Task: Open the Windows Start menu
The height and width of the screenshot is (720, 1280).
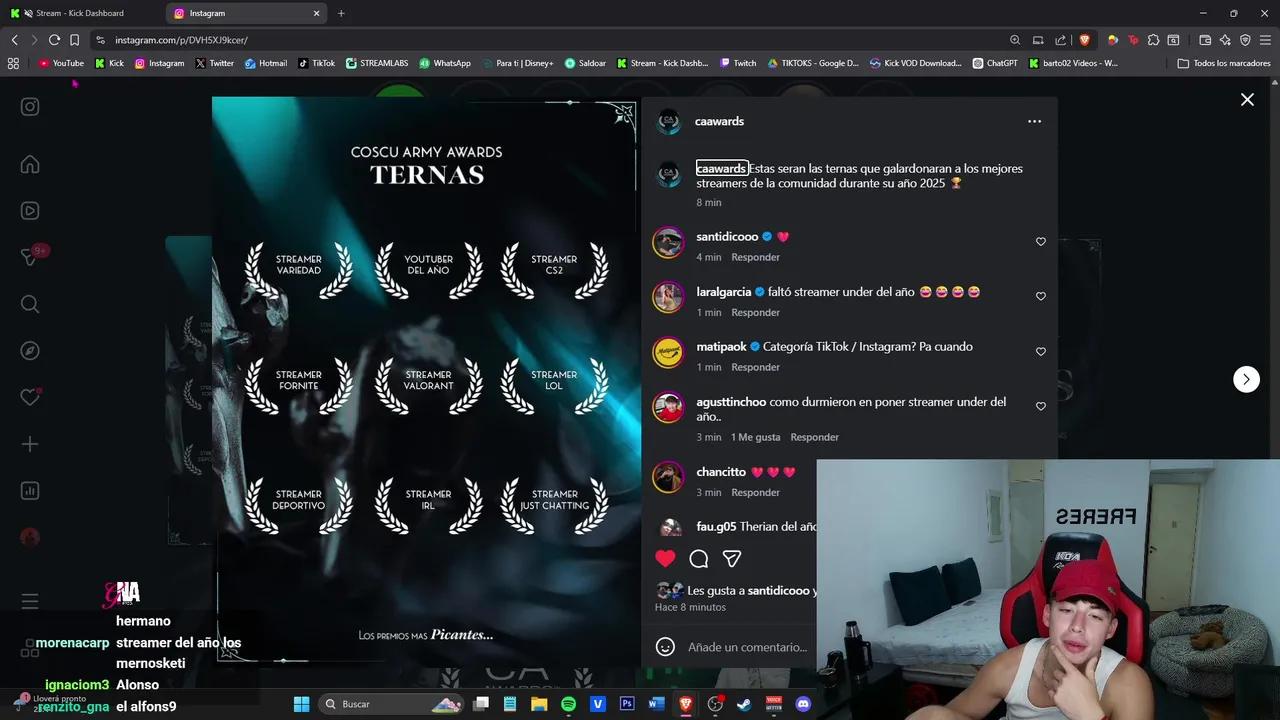Action: (301, 704)
